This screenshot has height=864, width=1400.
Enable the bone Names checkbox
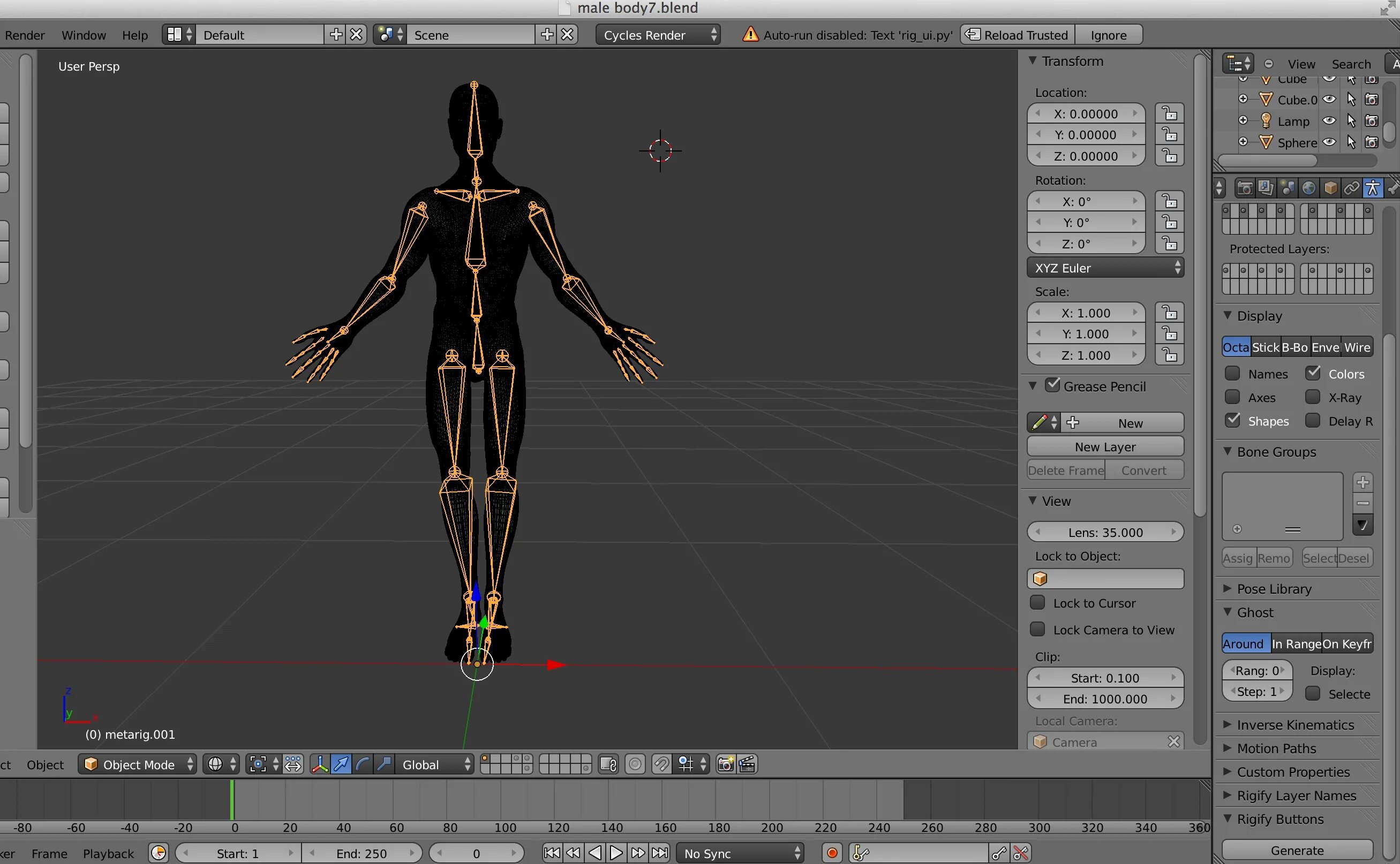coord(1232,374)
